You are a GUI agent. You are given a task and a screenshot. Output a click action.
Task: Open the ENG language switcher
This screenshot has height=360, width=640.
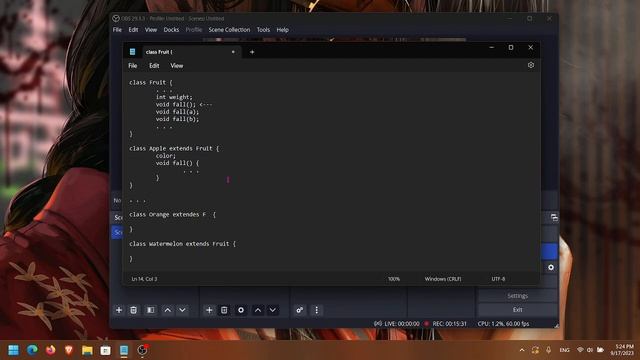point(564,350)
